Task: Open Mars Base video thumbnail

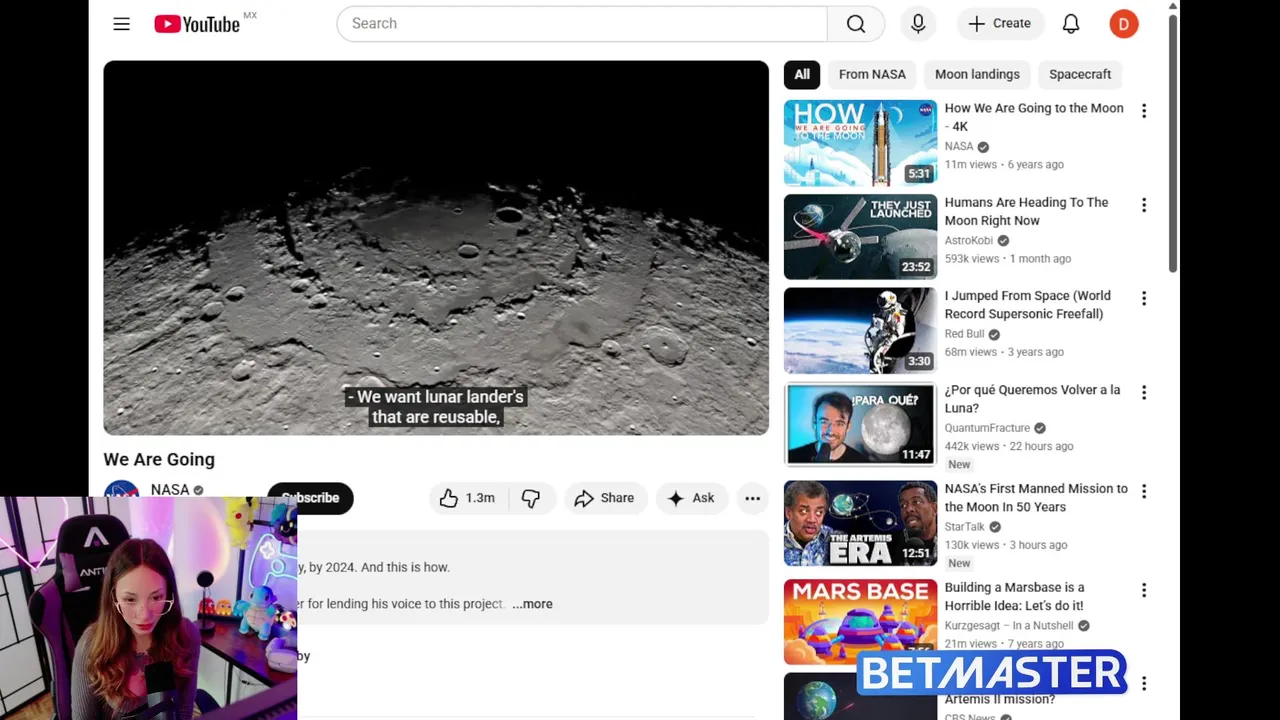Action: point(860,622)
